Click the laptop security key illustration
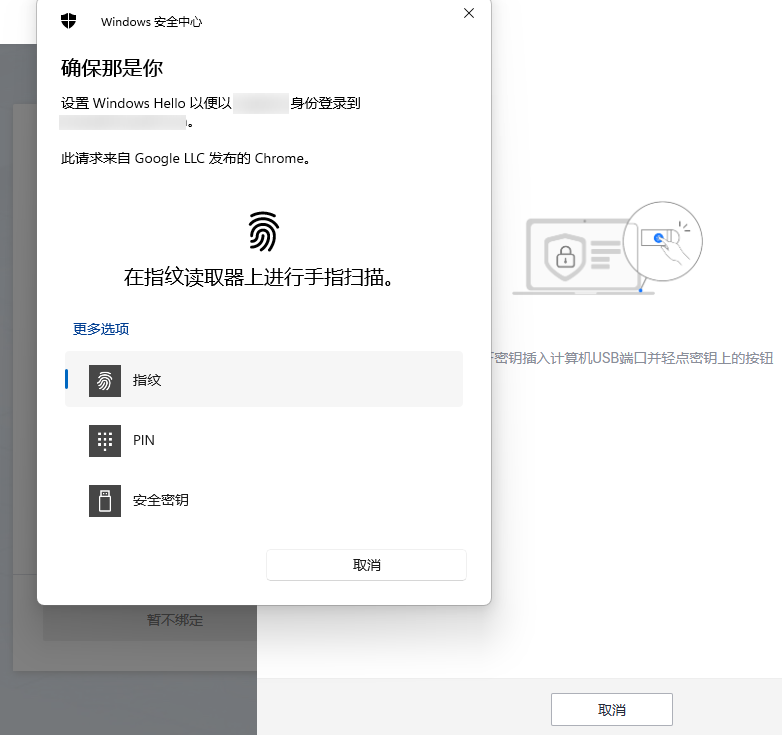Image resolution: width=782 pixels, height=735 pixels. click(607, 248)
